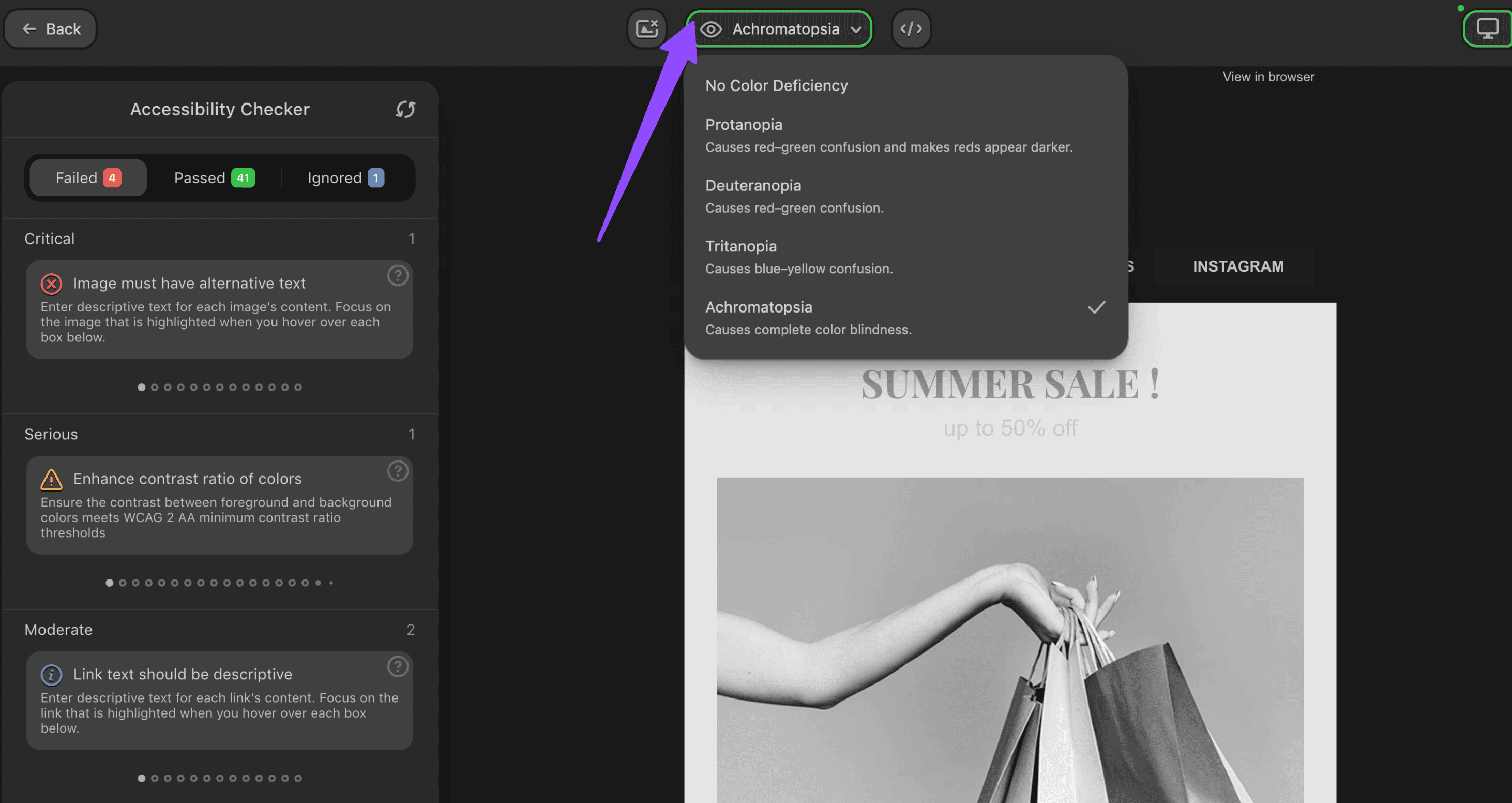Click the info icon beside 'Link text should be descriptive'
The width and height of the screenshot is (1512, 803).
pyautogui.click(x=51, y=674)
